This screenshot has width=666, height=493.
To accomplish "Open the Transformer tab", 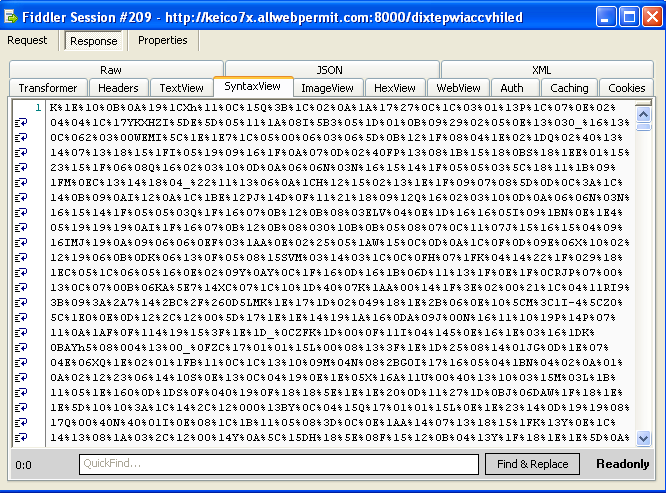I will click(x=48, y=88).
